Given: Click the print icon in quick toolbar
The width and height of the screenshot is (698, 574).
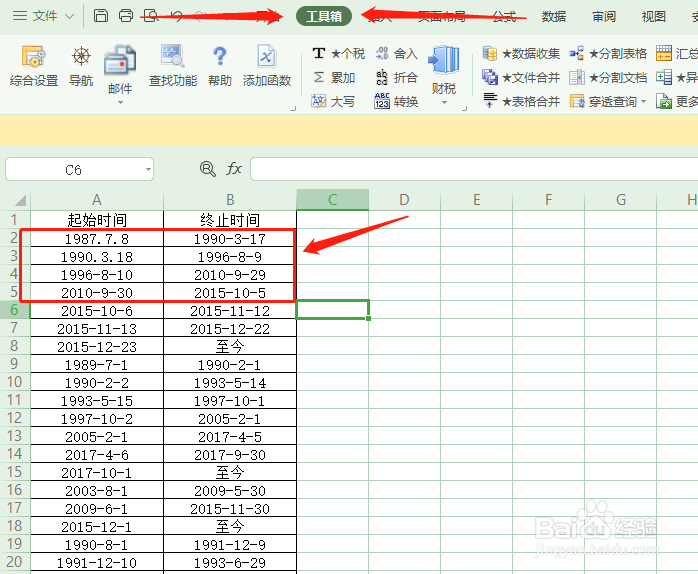Looking at the screenshot, I should coord(126,16).
